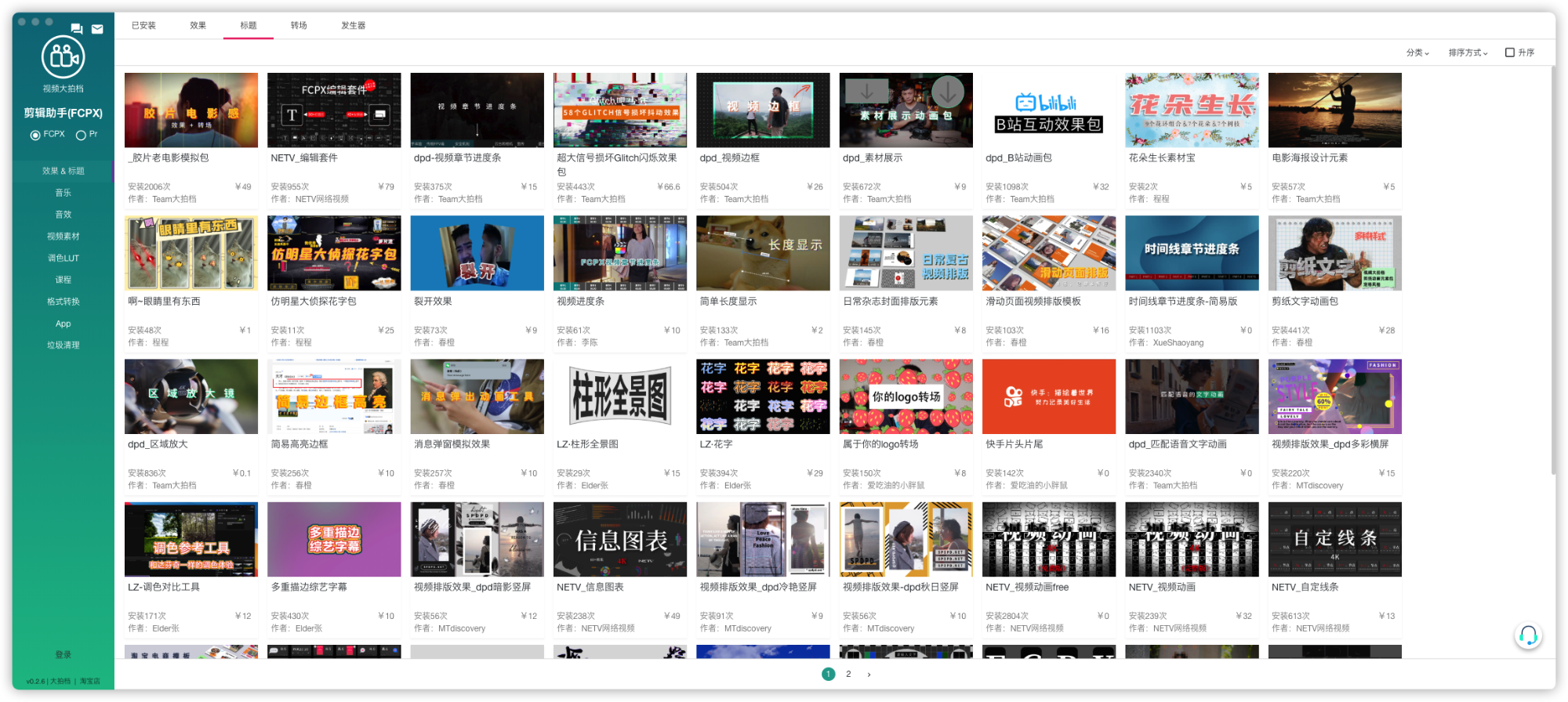Open 多重描边综艺字幕 thumbnail
The height and width of the screenshot is (702, 1568).
[334, 539]
